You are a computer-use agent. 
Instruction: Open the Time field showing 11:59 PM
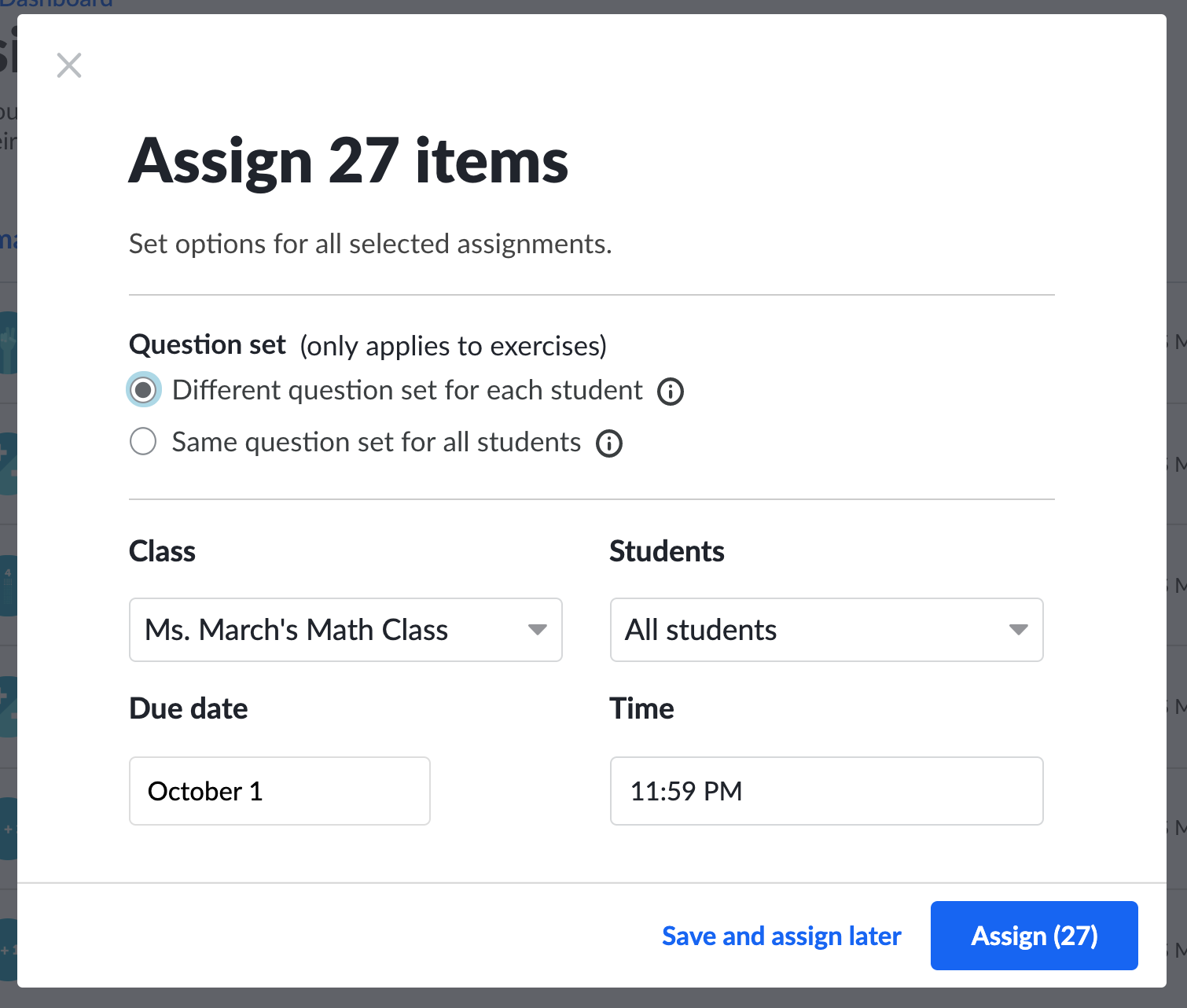pos(826,791)
